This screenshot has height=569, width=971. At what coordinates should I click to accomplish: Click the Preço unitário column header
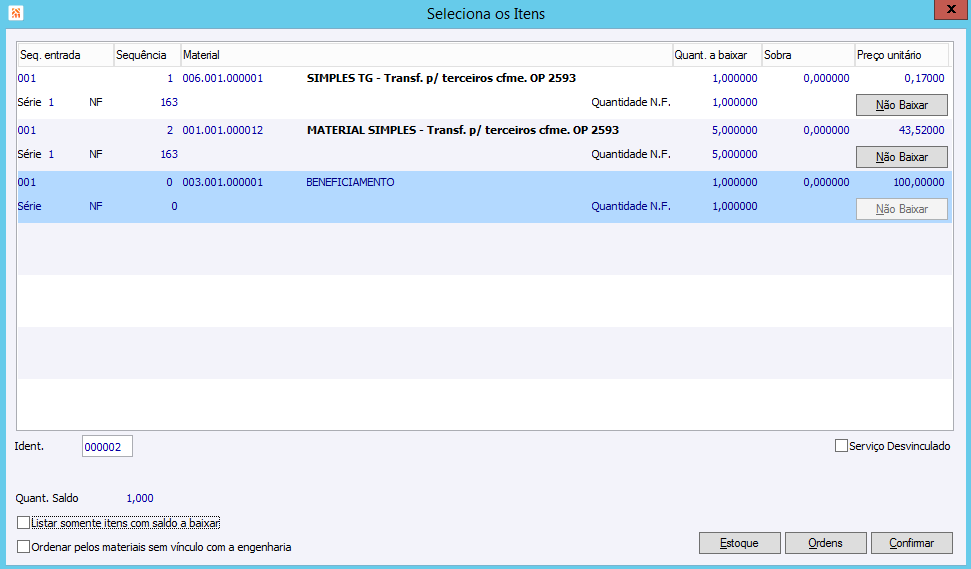(902, 55)
